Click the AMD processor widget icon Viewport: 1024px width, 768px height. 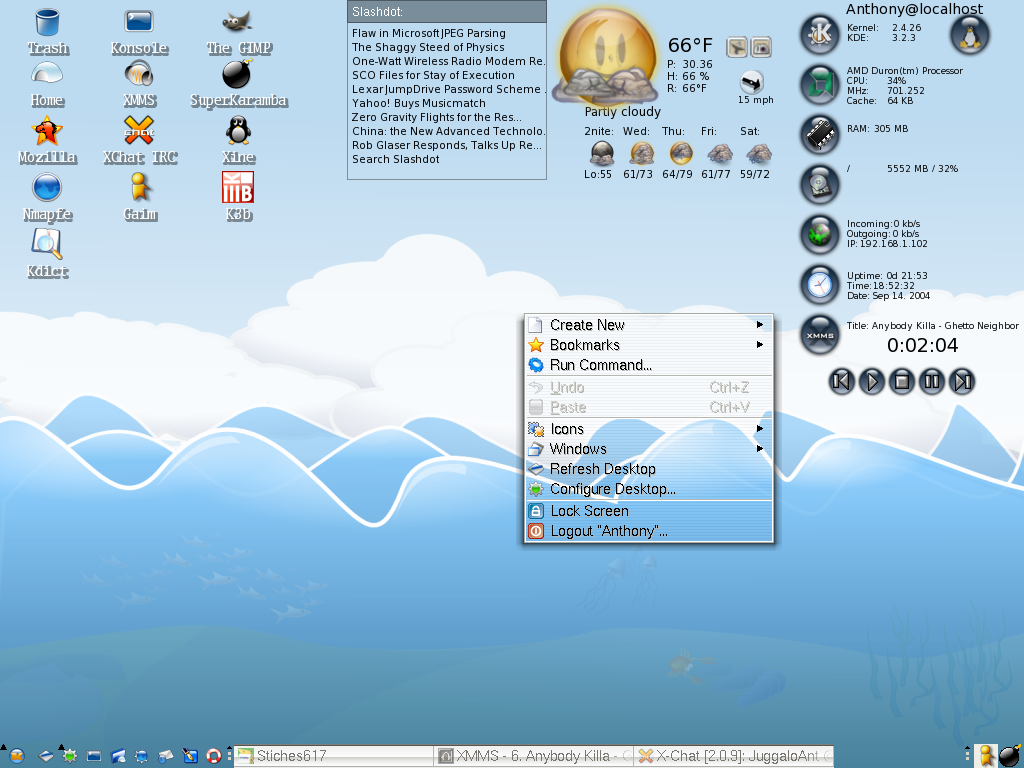pyautogui.click(x=820, y=85)
